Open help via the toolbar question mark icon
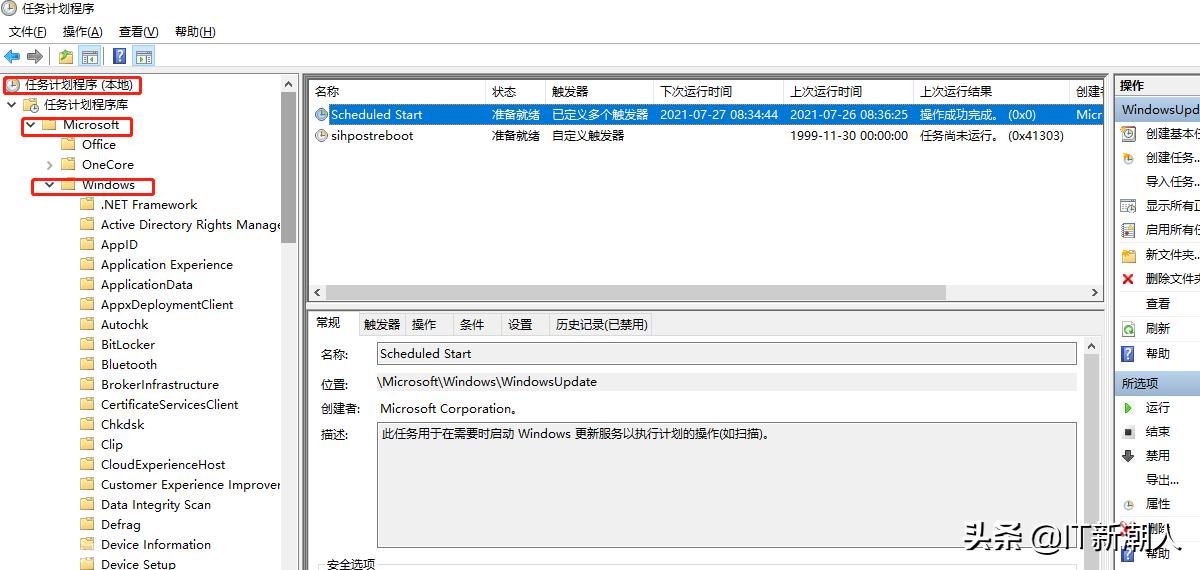 click(120, 57)
